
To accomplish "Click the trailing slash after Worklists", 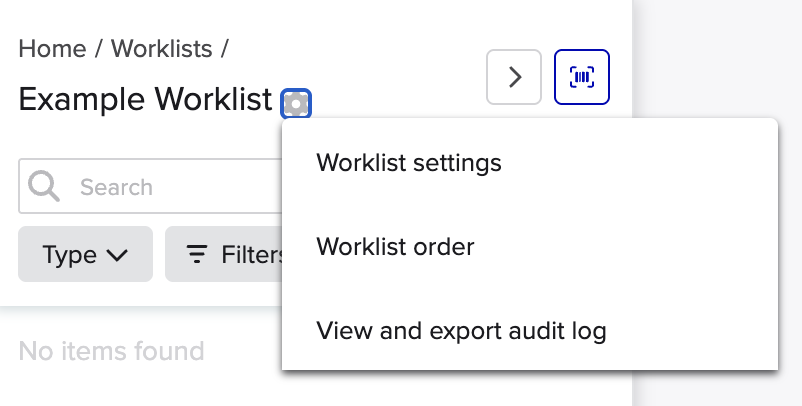I will tap(224, 48).
